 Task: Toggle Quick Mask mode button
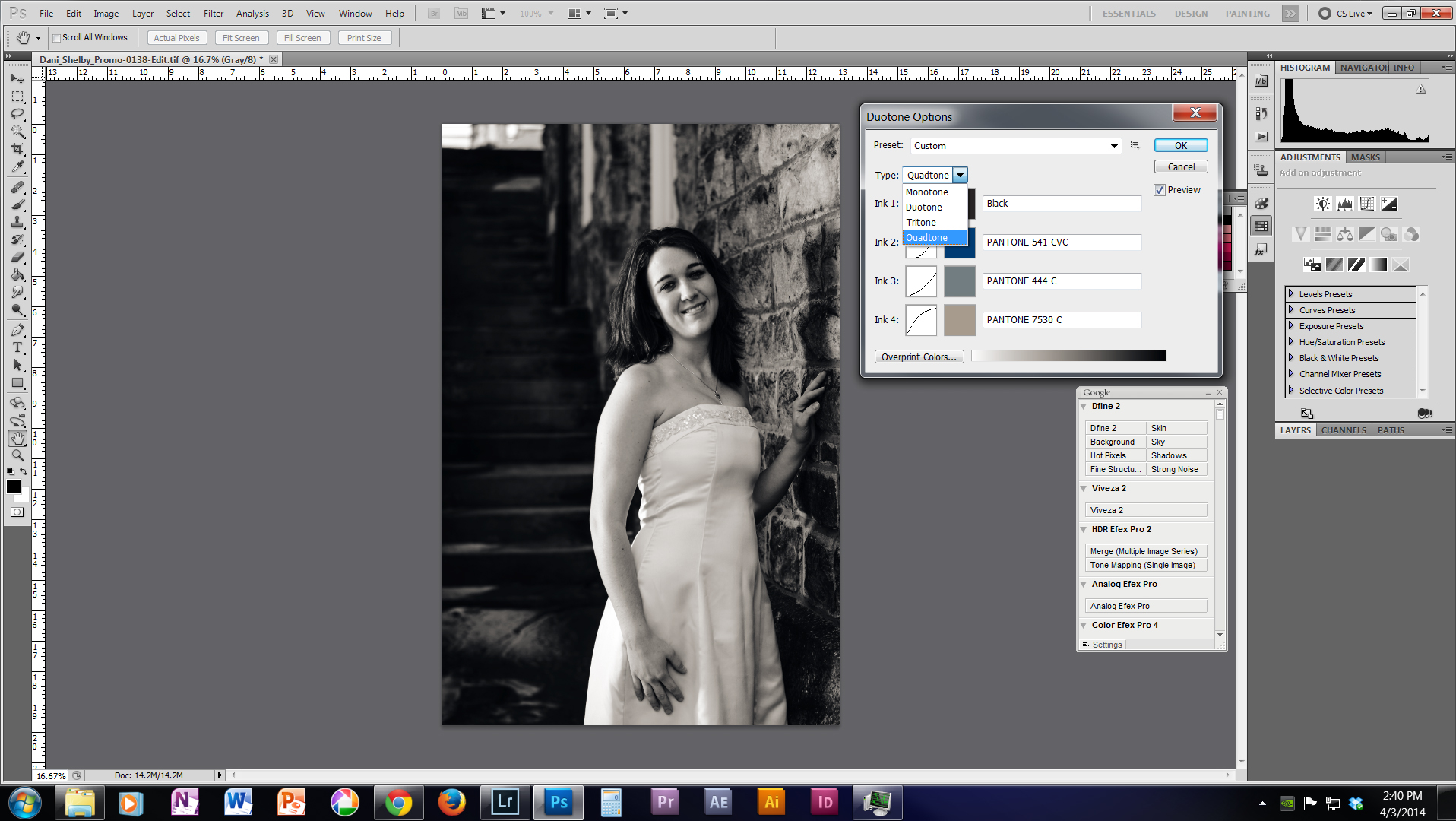click(17, 512)
